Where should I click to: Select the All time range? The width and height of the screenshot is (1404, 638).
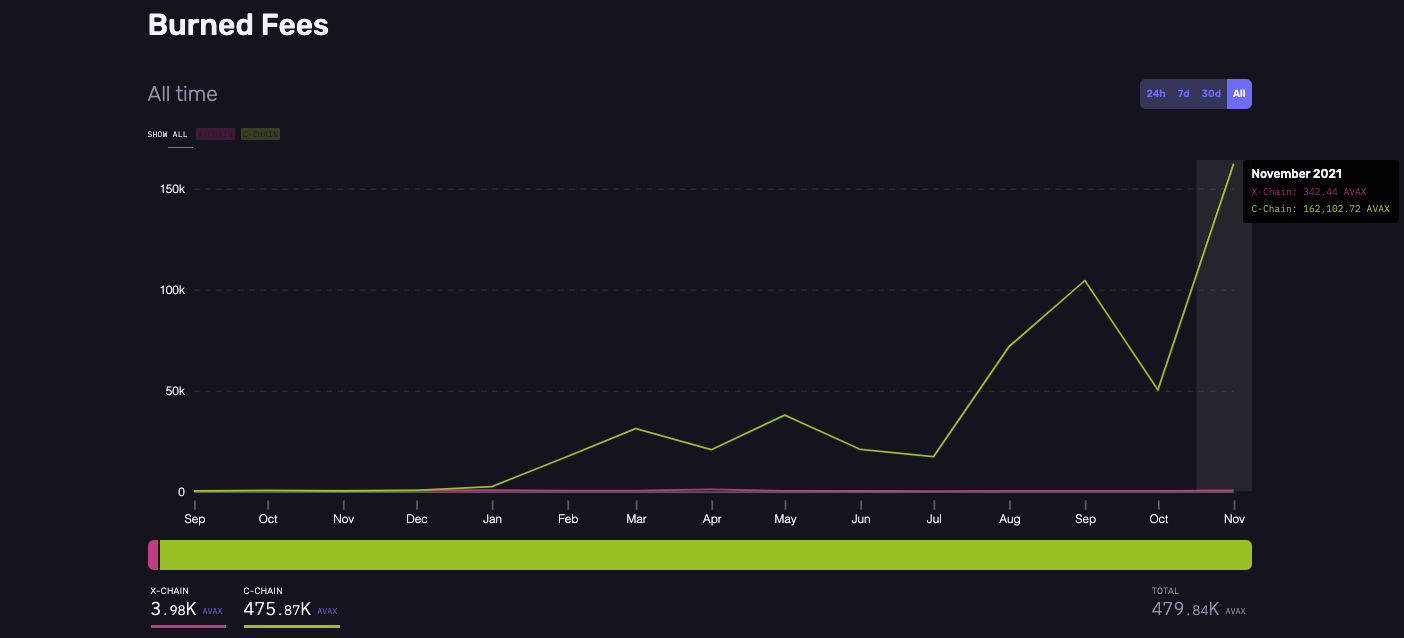tap(1239, 94)
